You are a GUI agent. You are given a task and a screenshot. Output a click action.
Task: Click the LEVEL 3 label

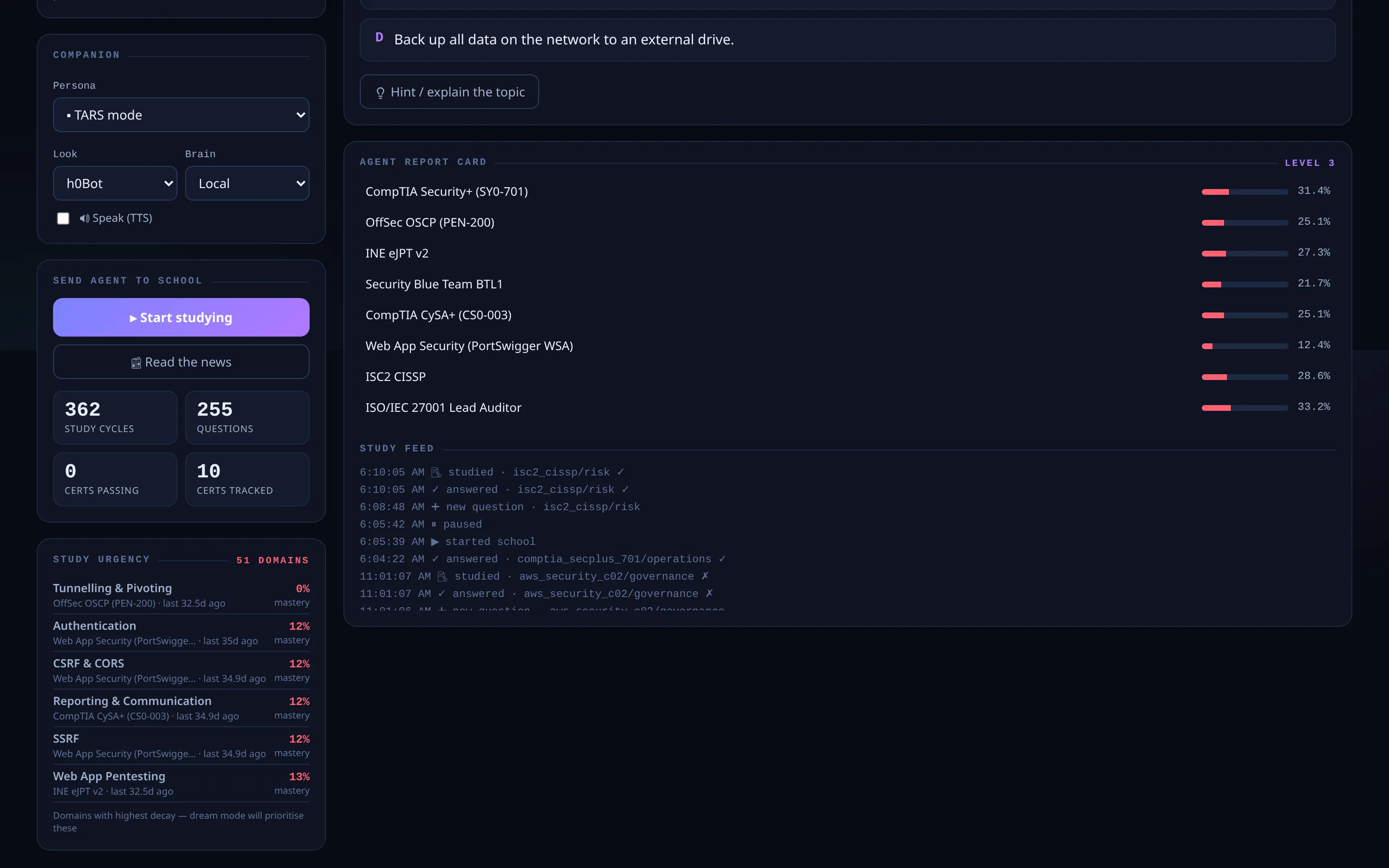click(1310, 163)
